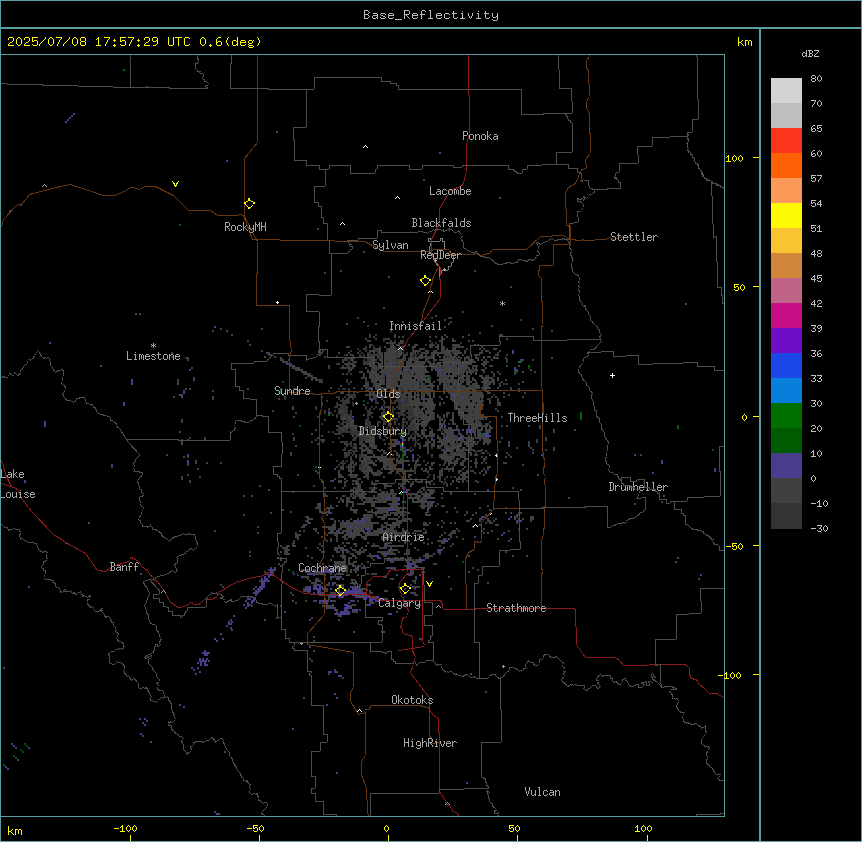Click the yellow diamond marker above Didsbury
862x842 pixels.
[388, 417]
